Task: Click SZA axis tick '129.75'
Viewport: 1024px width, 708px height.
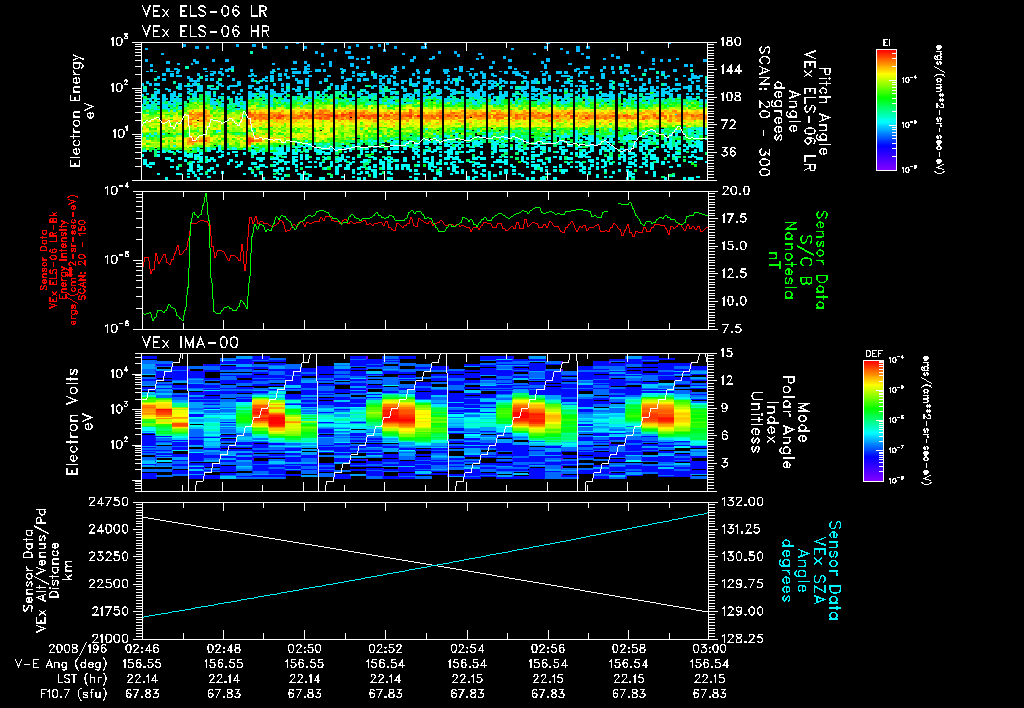Action: tap(742, 585)
